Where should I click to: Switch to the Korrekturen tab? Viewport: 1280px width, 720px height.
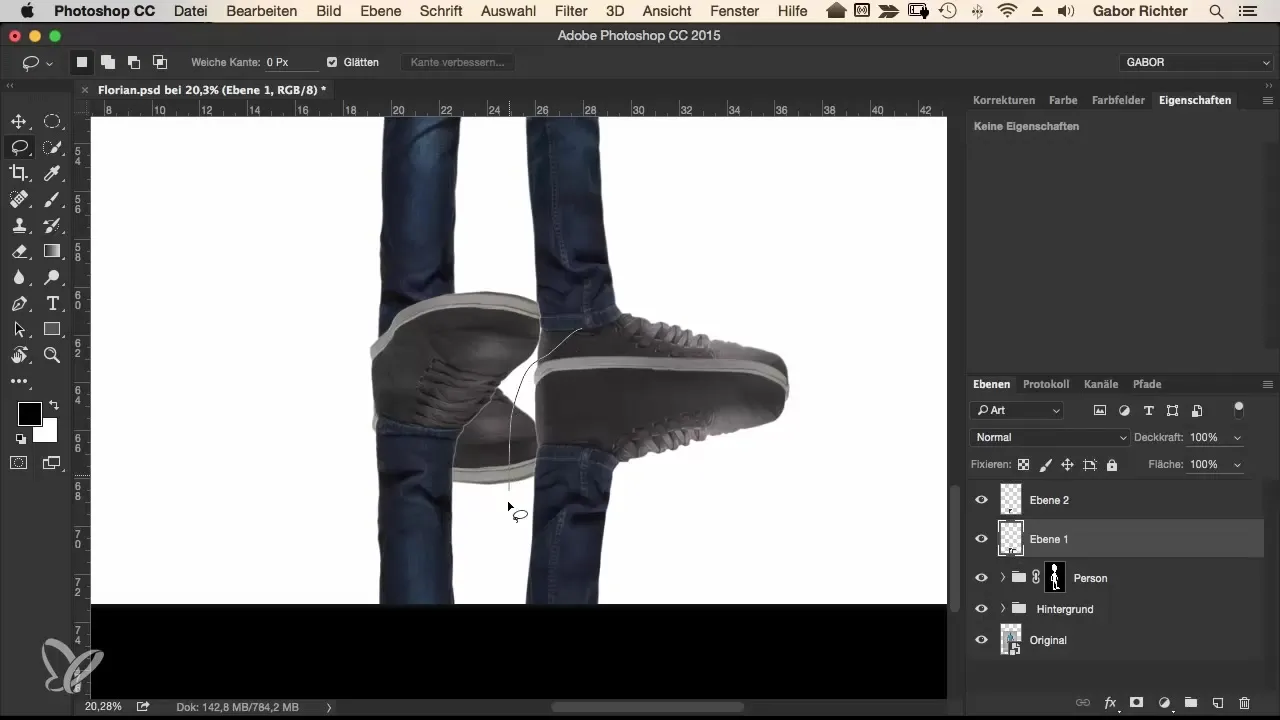[x=1004, y=100]
